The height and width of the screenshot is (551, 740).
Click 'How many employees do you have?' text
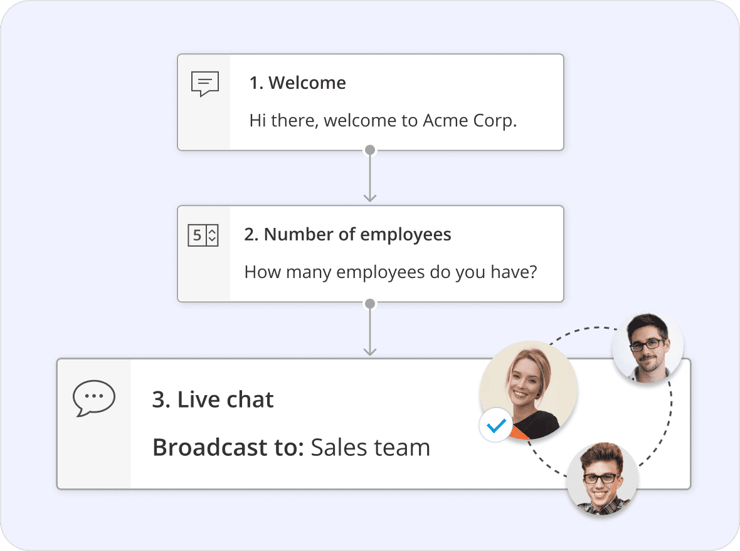click(391, 272)
